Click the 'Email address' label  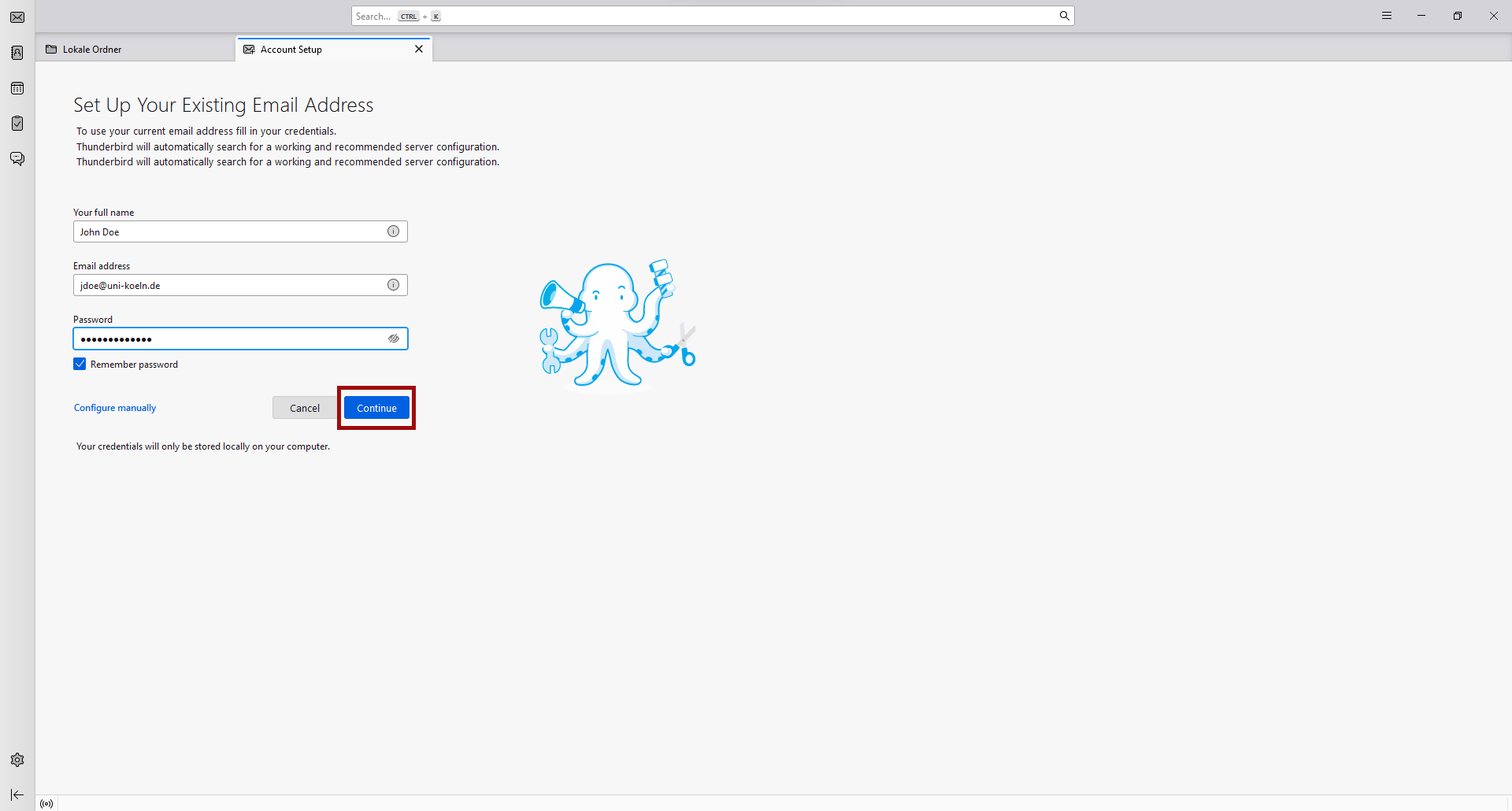[x=102, y=266]
